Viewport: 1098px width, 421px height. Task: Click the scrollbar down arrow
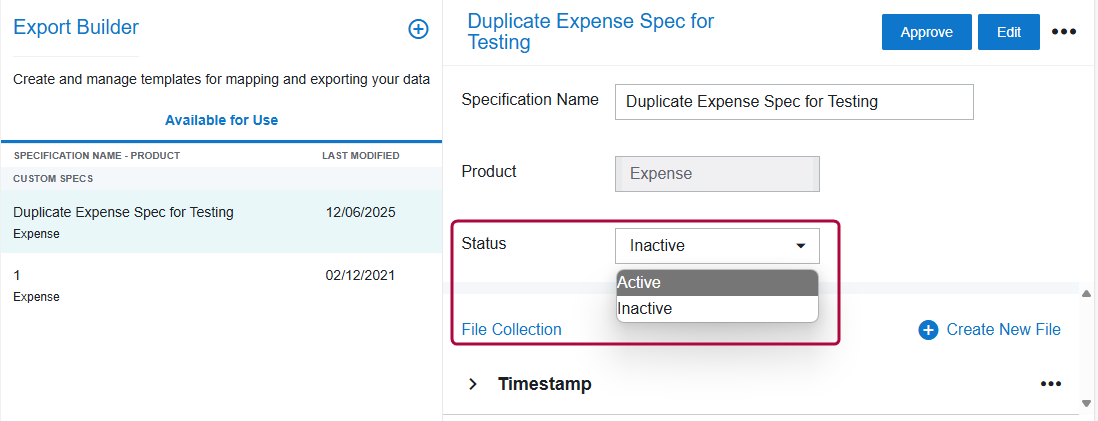1086,403
